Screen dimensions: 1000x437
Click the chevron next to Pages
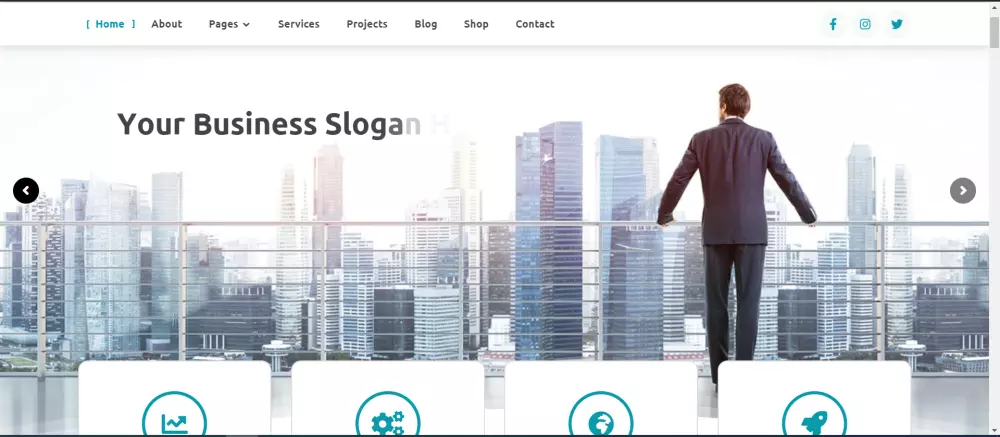pos(247,25)
